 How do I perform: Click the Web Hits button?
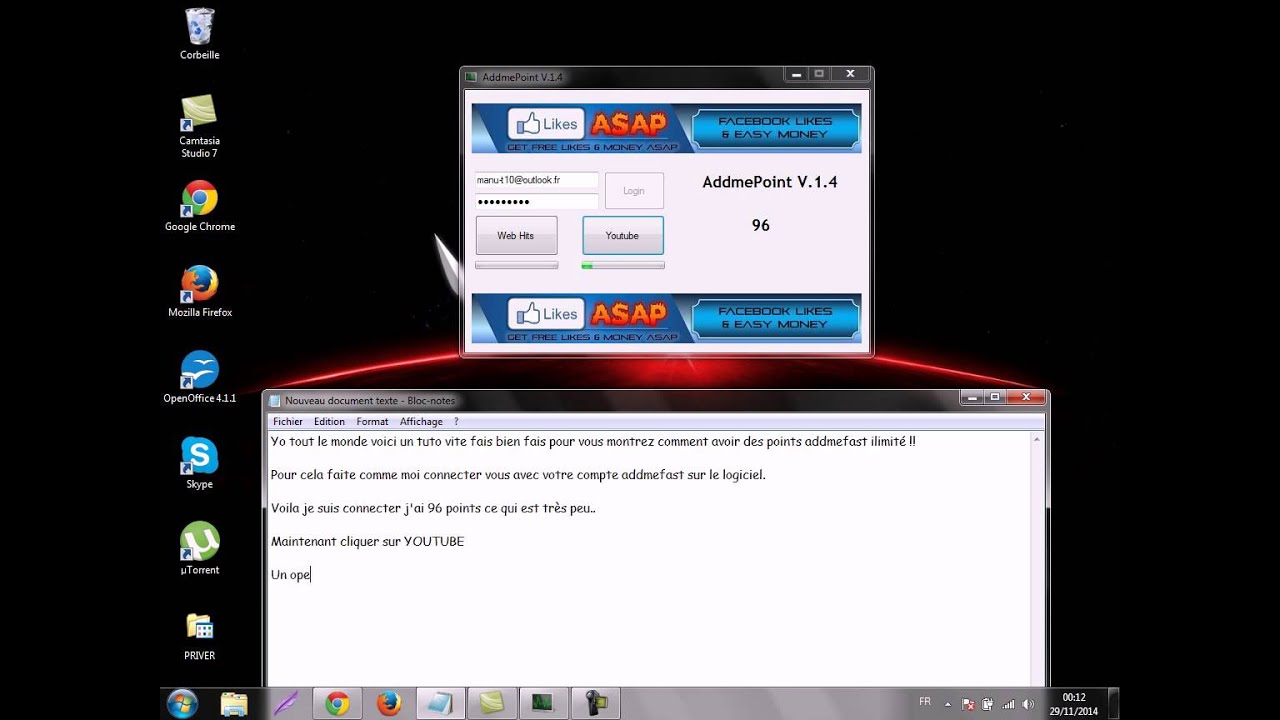click(516, 235)
